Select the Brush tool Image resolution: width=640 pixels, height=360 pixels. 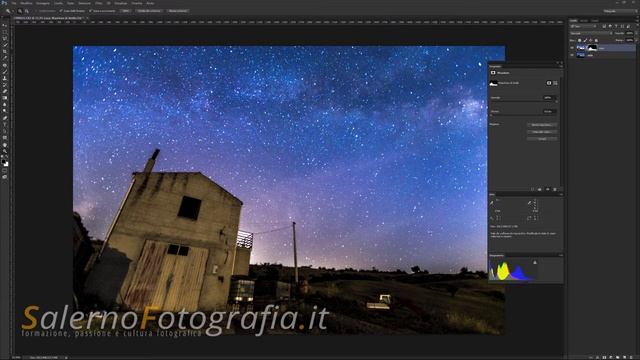(4, 71)
